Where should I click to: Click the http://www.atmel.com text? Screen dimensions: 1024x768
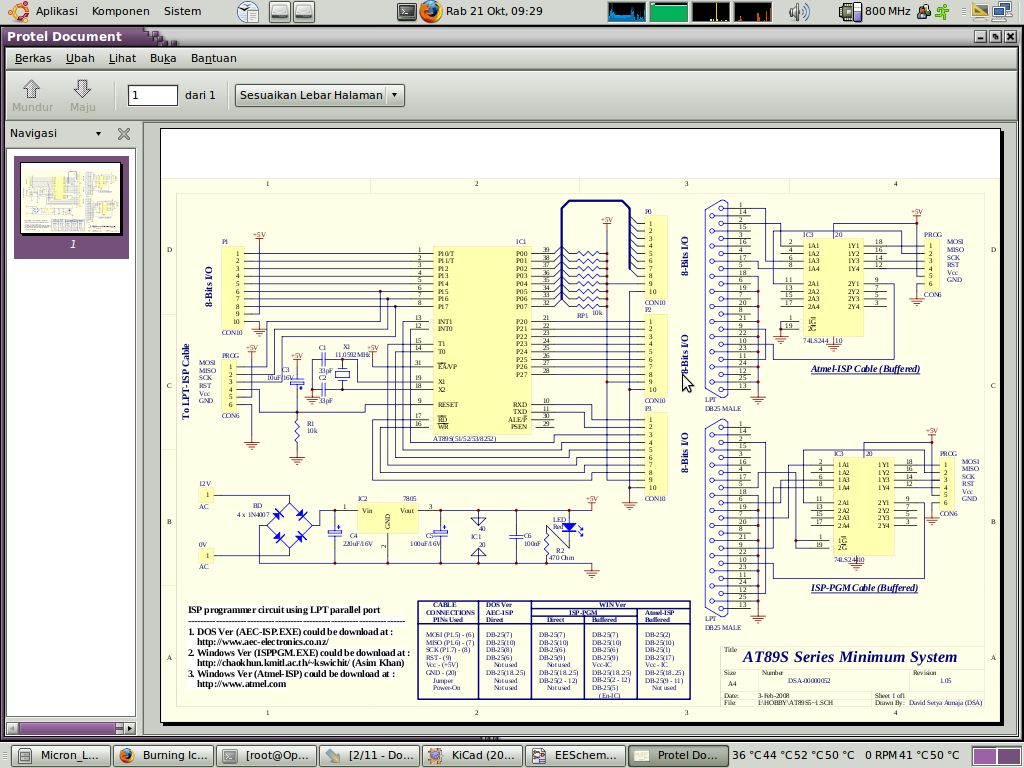click(x=241, y=684)
